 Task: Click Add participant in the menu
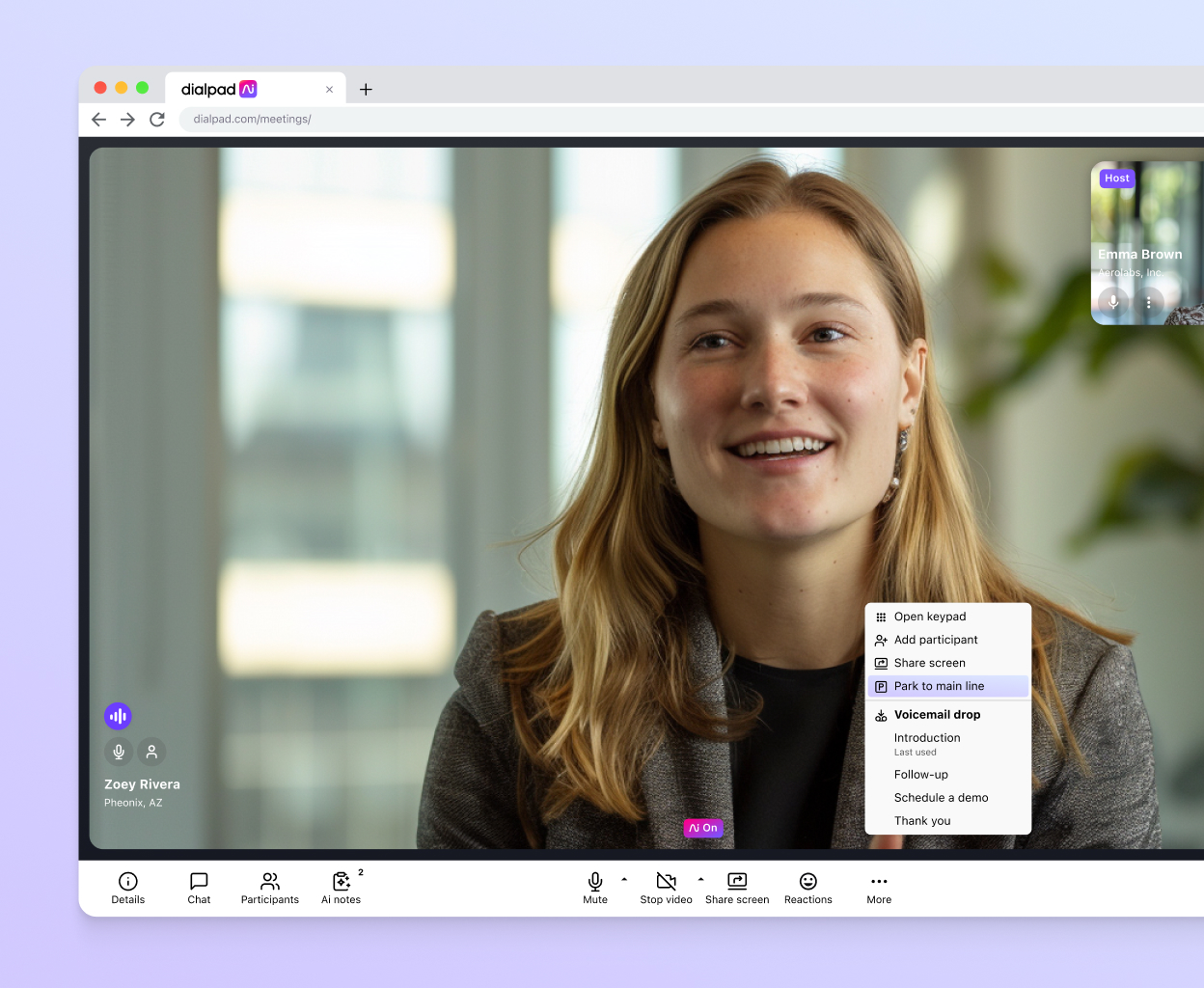point(937,640)
